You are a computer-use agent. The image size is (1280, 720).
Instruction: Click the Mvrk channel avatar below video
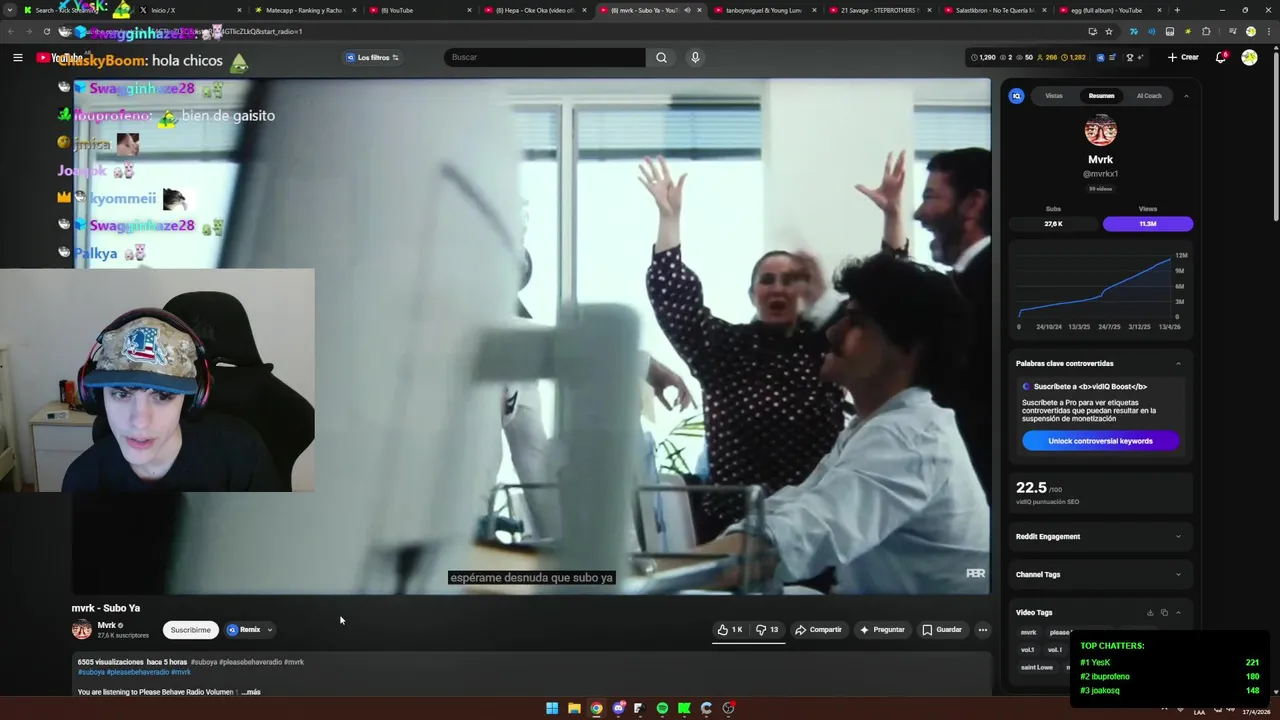(82, 630)
